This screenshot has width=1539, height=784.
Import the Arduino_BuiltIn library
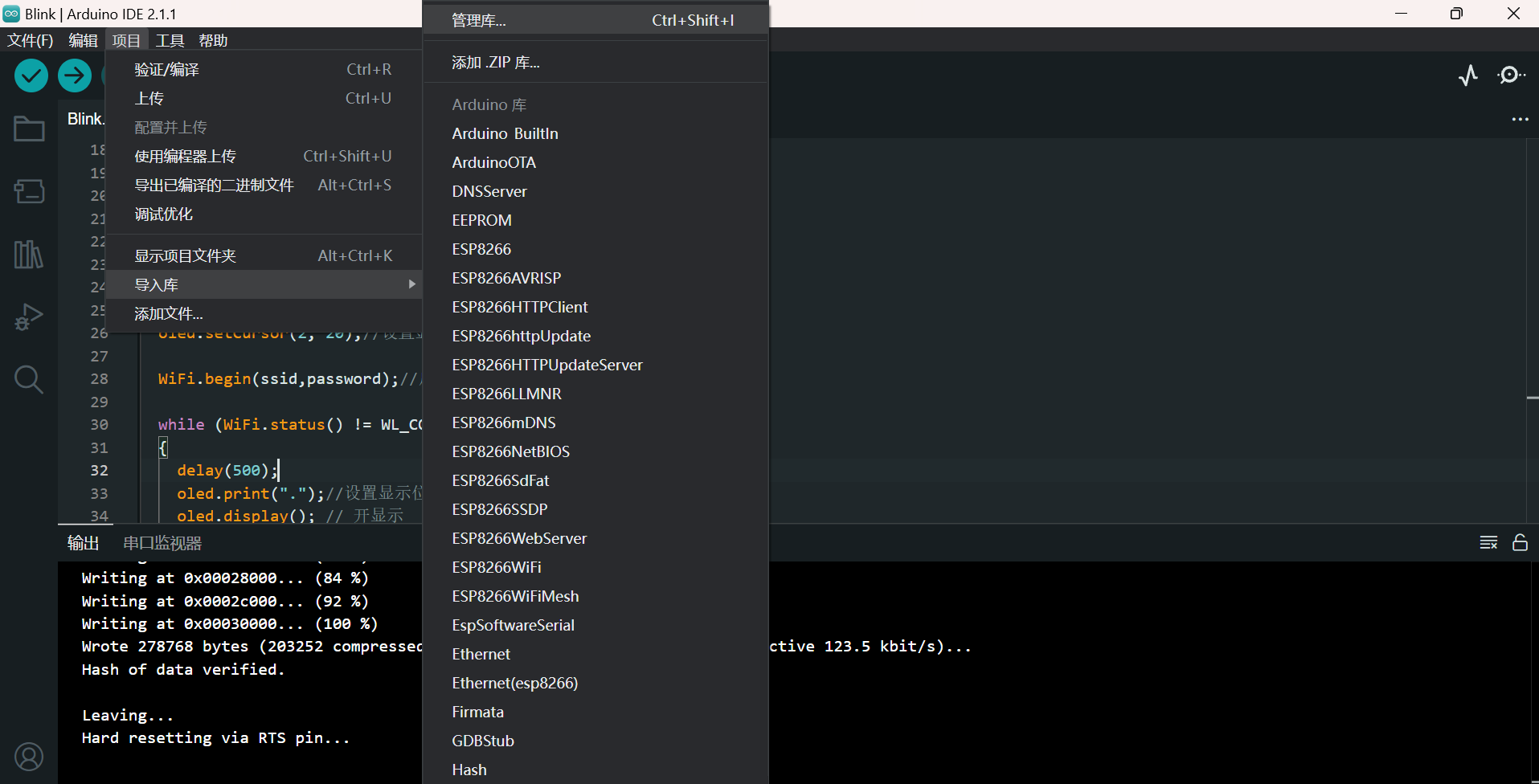596,133
